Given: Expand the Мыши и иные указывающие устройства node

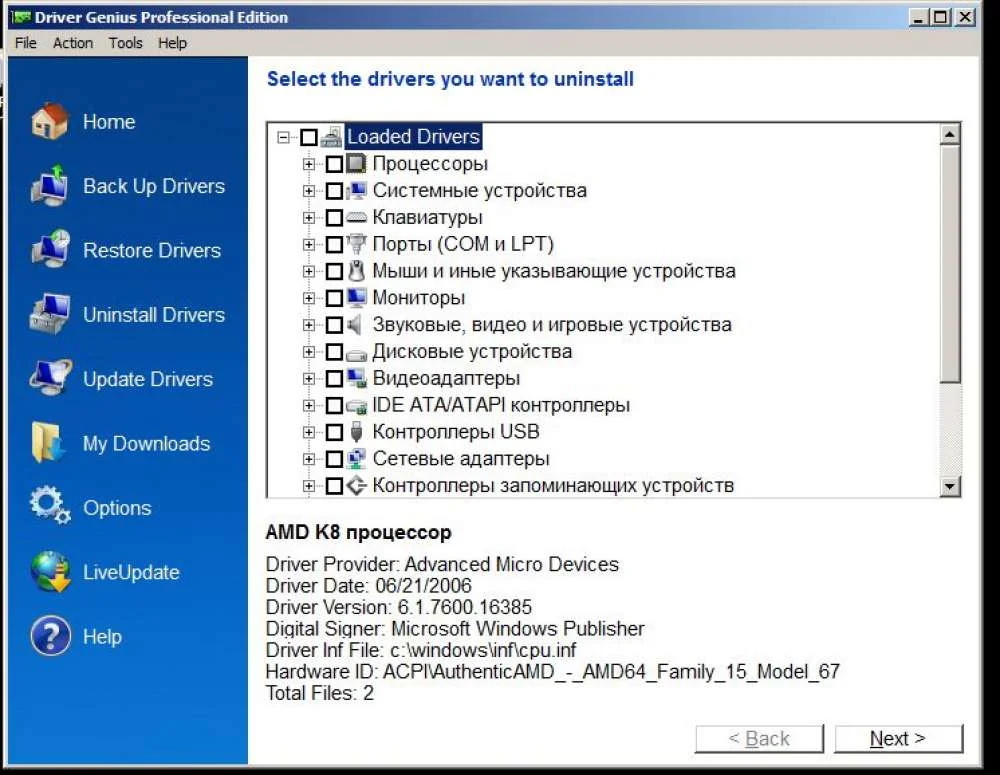Looking at the screenshot, I should pyautogui.click(x=309, y=271).
